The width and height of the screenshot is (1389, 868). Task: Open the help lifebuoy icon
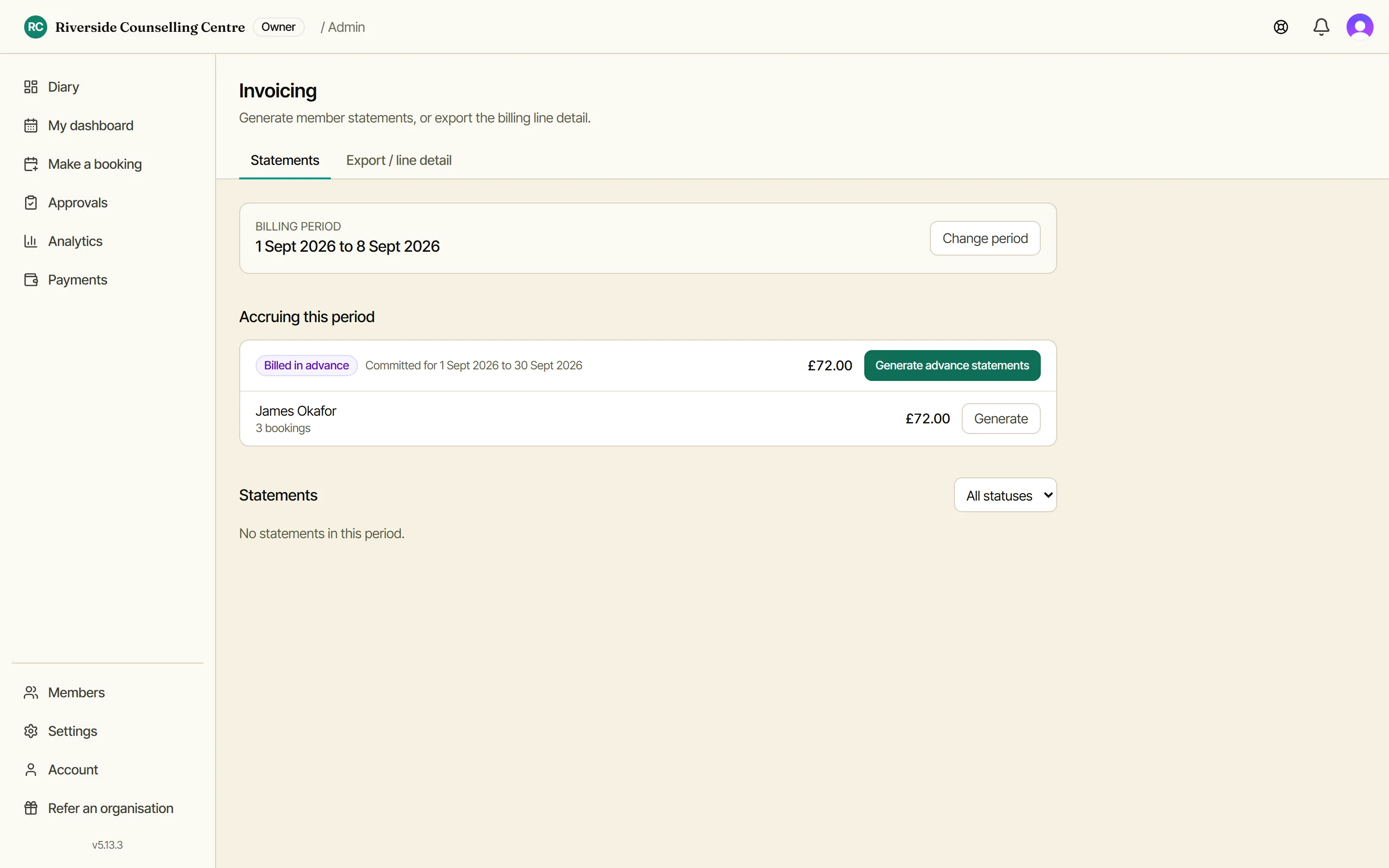1280,27
